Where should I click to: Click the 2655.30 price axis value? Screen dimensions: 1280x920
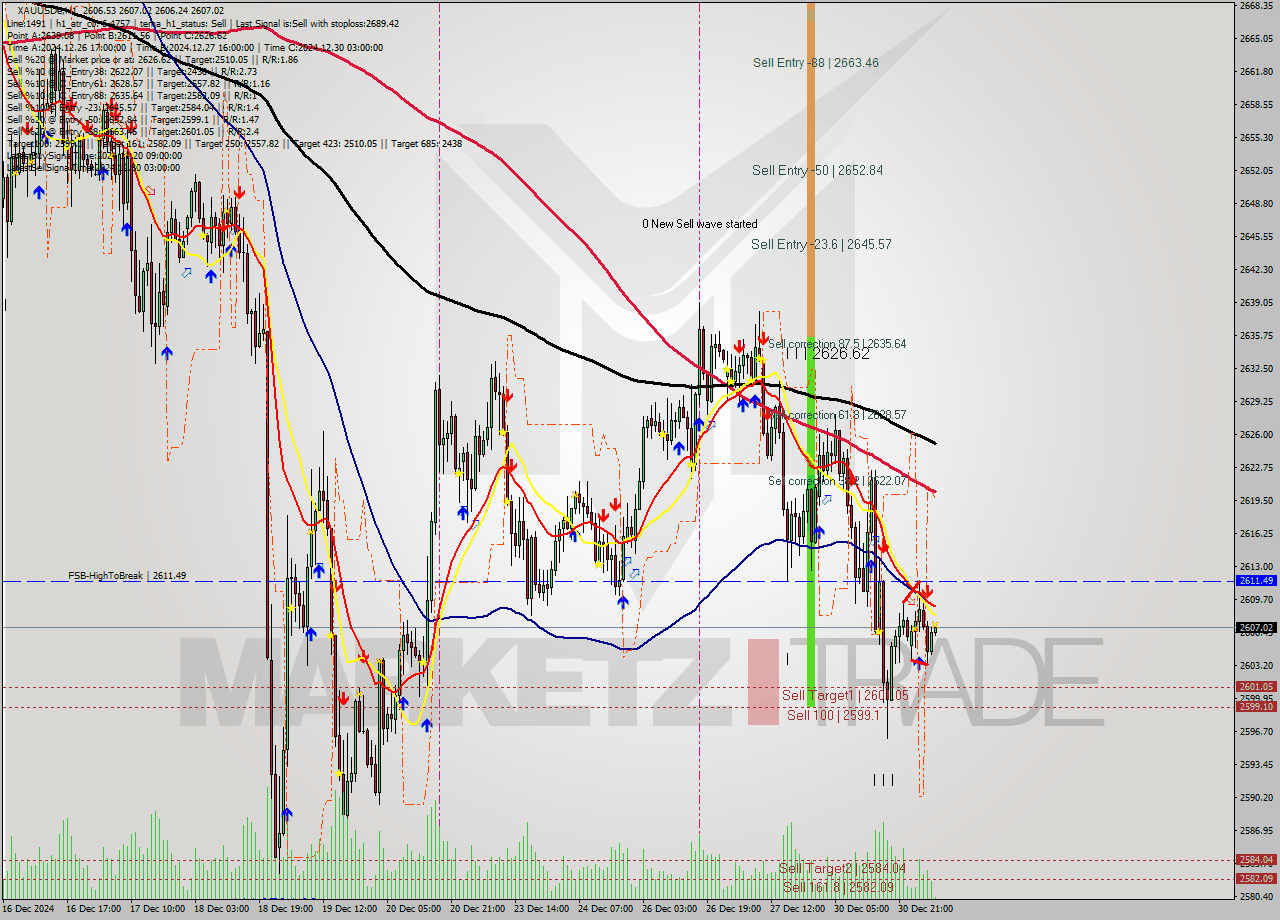point(1255,137)
